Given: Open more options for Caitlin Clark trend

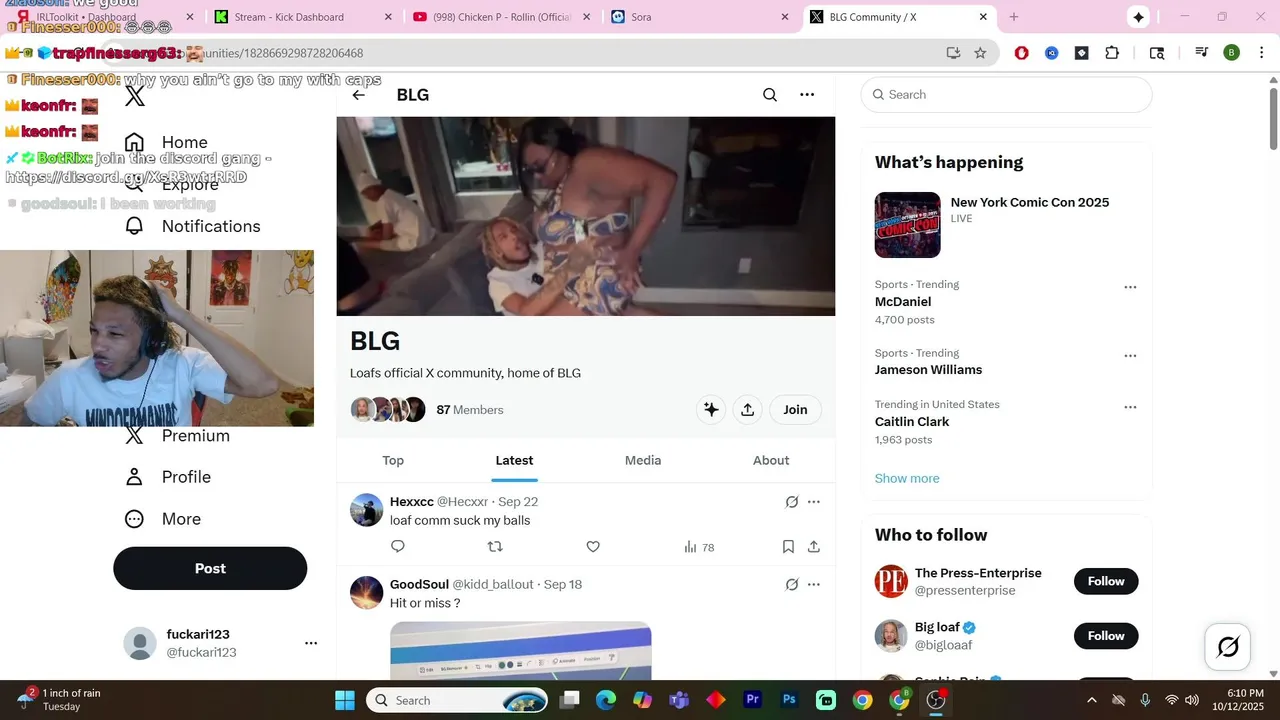Looking at the screenshot, I should [1130, 407].
